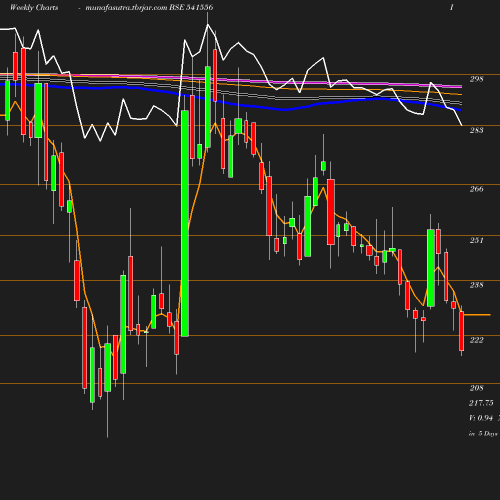This screenshot has width=500, height=500.
Task: Select the 238 price axis label
Action: 476,285
